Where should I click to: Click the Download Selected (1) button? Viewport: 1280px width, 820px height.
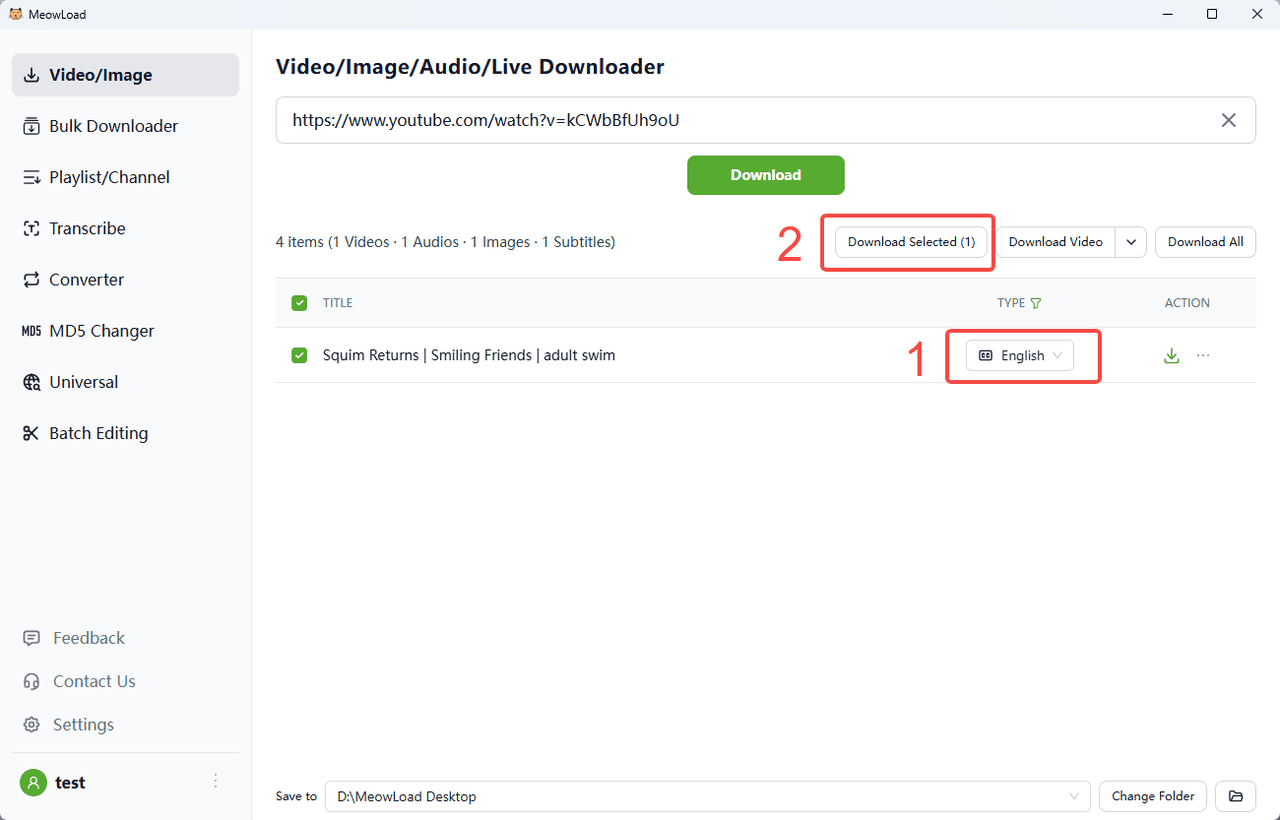click(911, 242)
